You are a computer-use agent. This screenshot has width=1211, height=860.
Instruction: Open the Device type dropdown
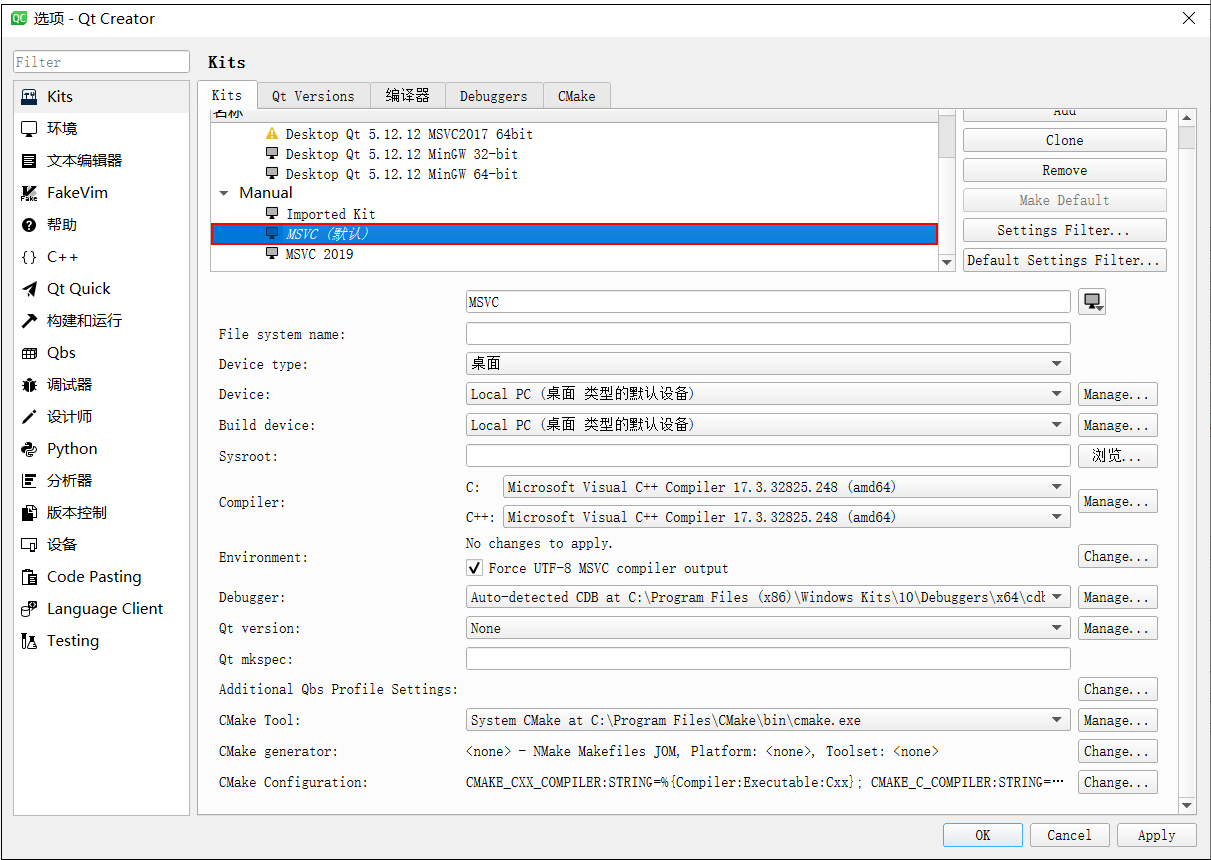[x=768, y=364]
